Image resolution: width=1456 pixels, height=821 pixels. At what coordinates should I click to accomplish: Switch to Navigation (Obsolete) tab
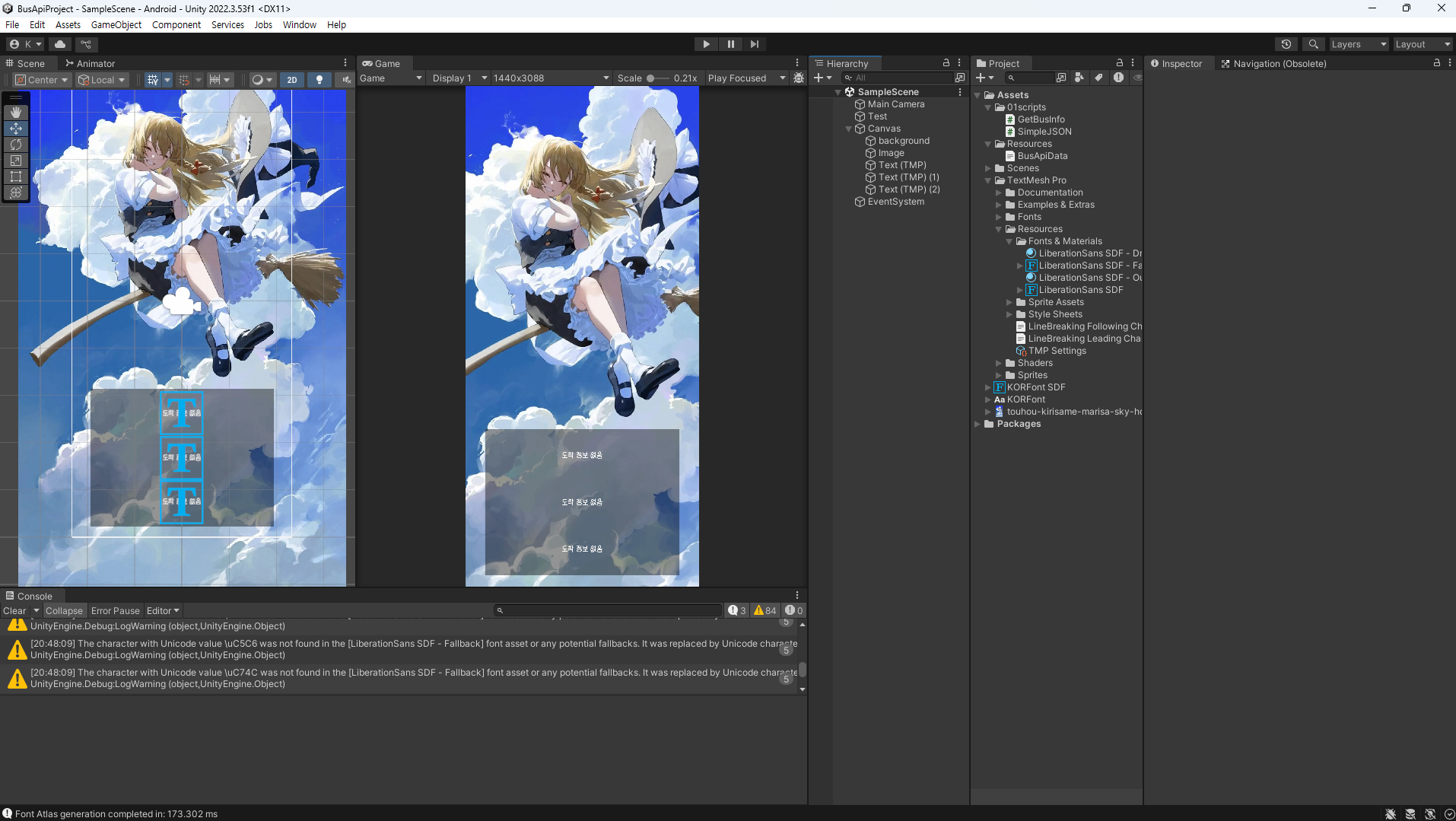pyautogui.click(x=1273, y=63)
